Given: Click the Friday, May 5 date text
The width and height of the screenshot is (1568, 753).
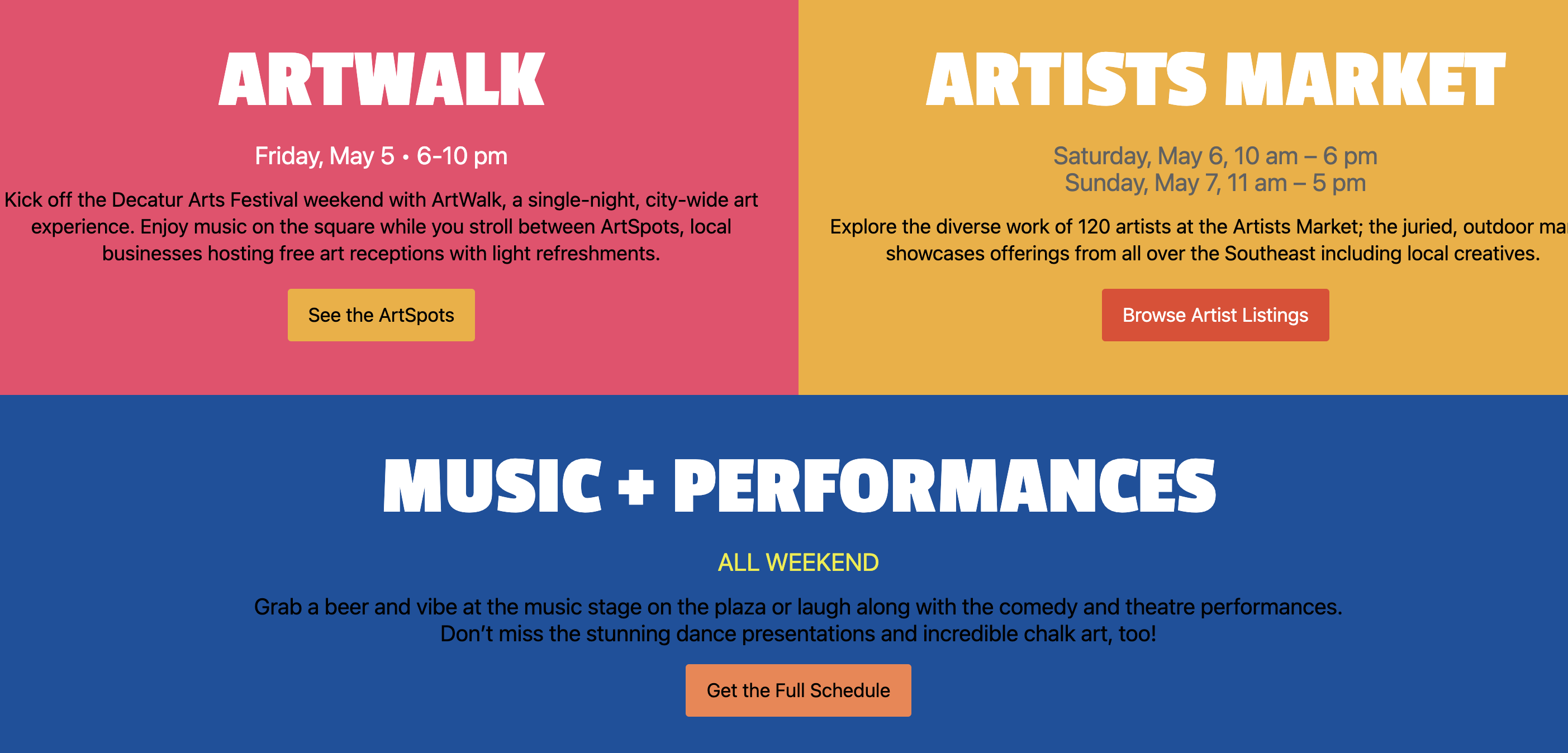Looking at the screenshot, I should 382,156.
